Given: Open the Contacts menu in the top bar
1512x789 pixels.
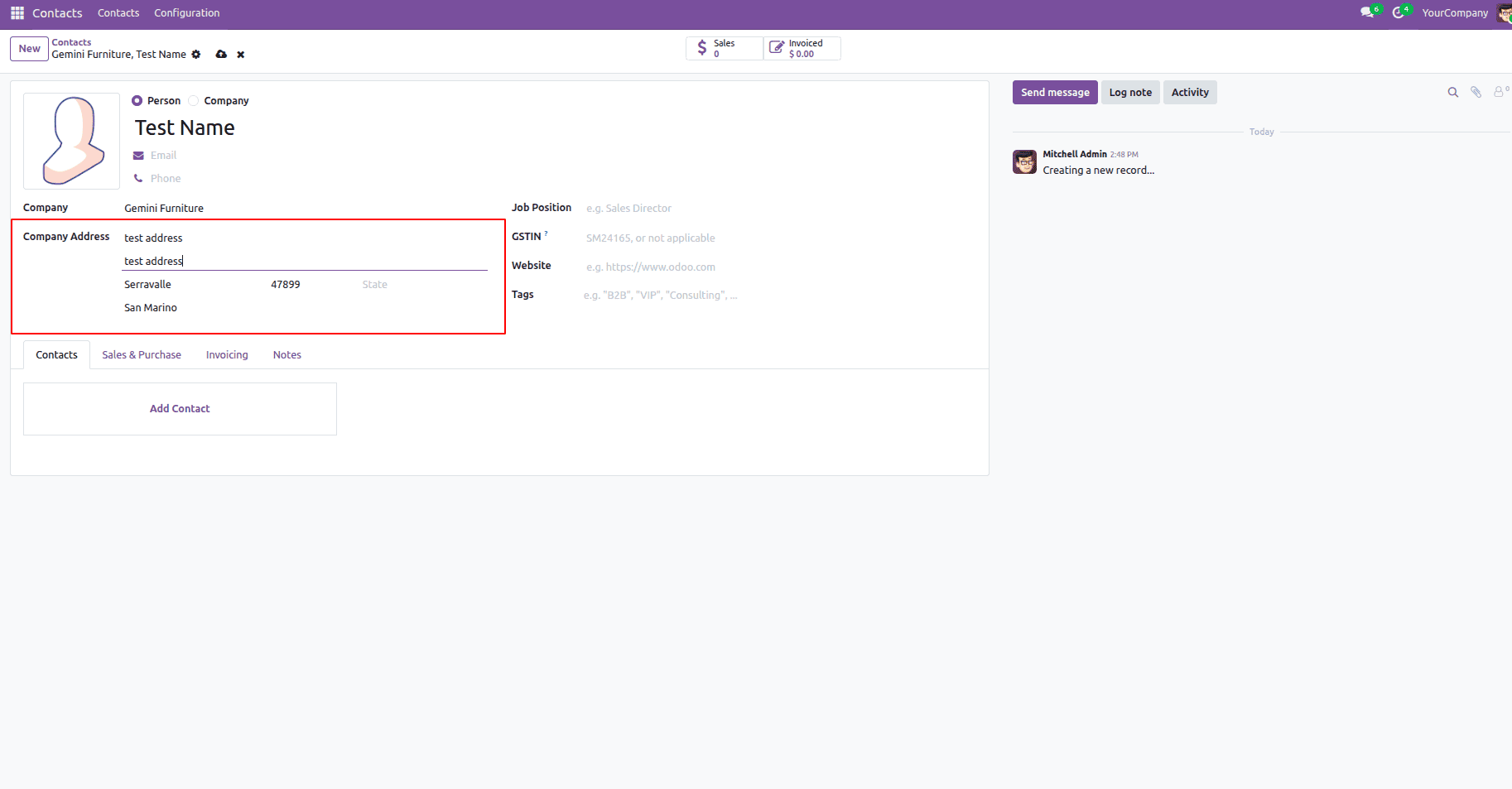Looking at the screenshot, I should coord(118,13).
